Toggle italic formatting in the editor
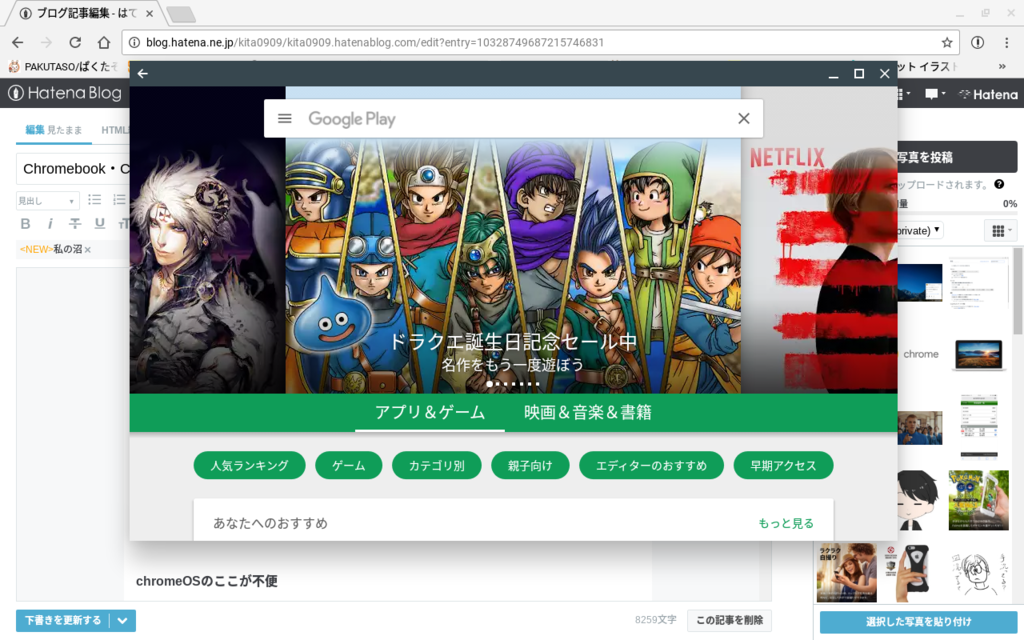 tap(50, 224)
